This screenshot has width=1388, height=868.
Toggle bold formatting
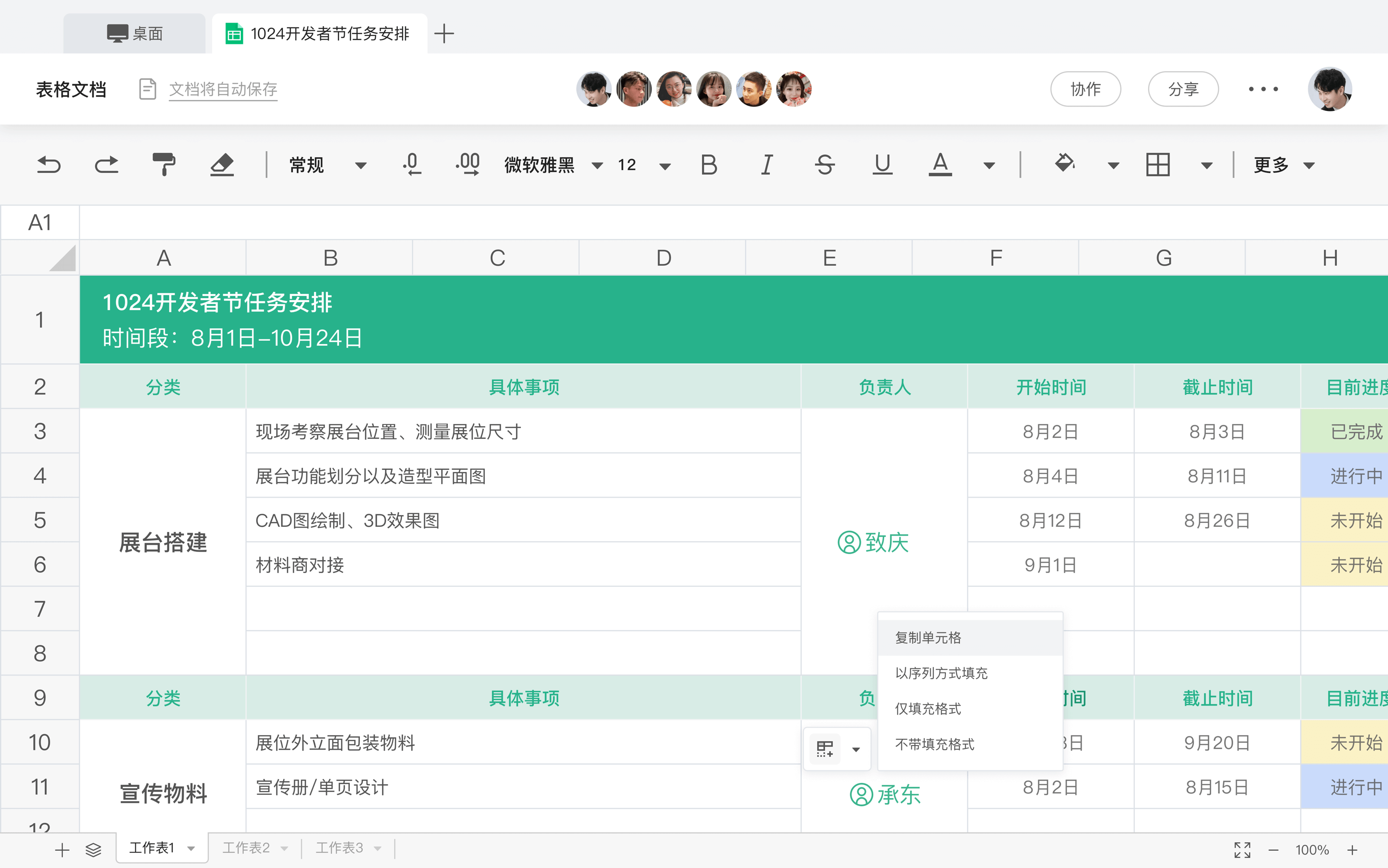point(708,165)
